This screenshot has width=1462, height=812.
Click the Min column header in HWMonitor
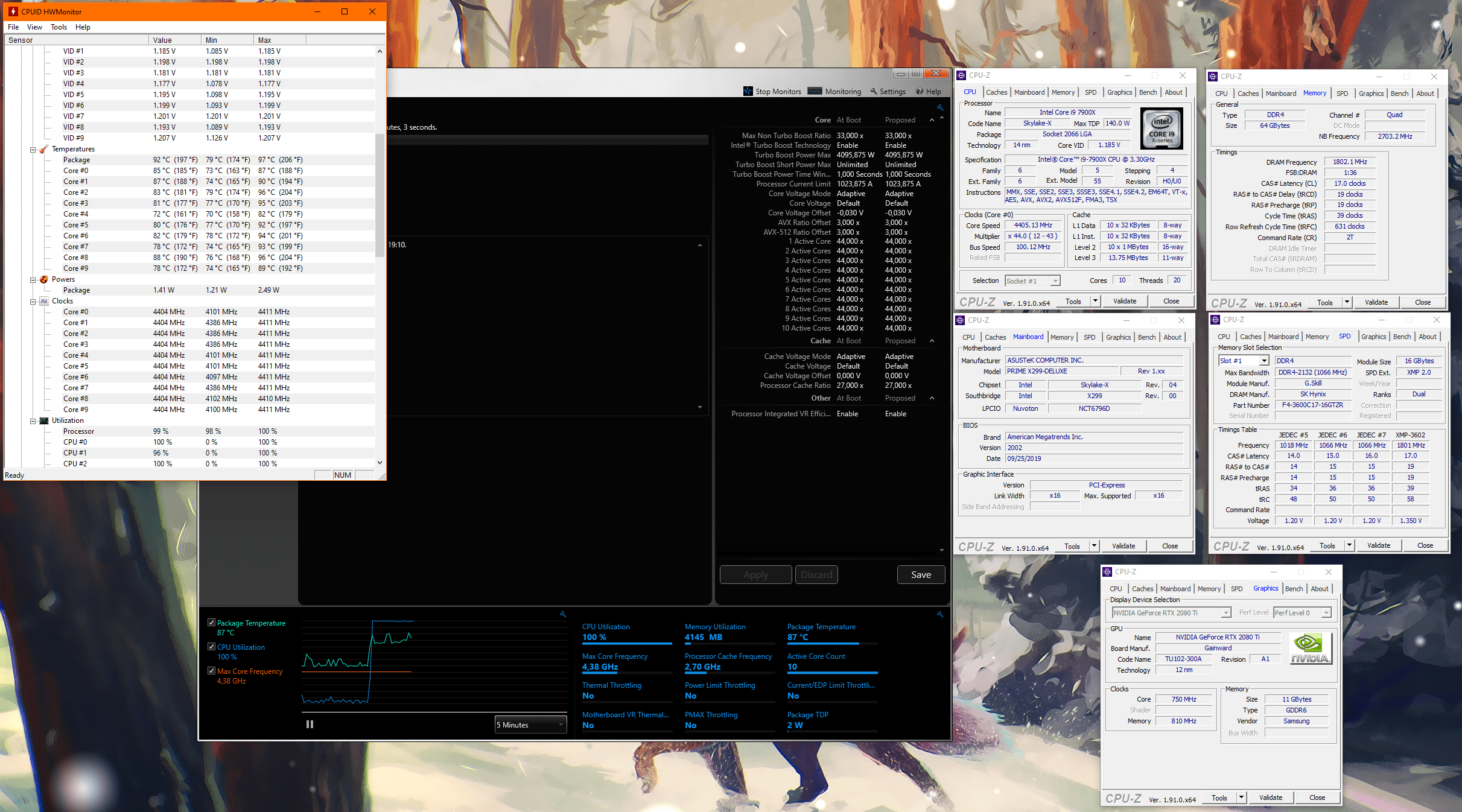pyautogui.click(x=227, y=40)
